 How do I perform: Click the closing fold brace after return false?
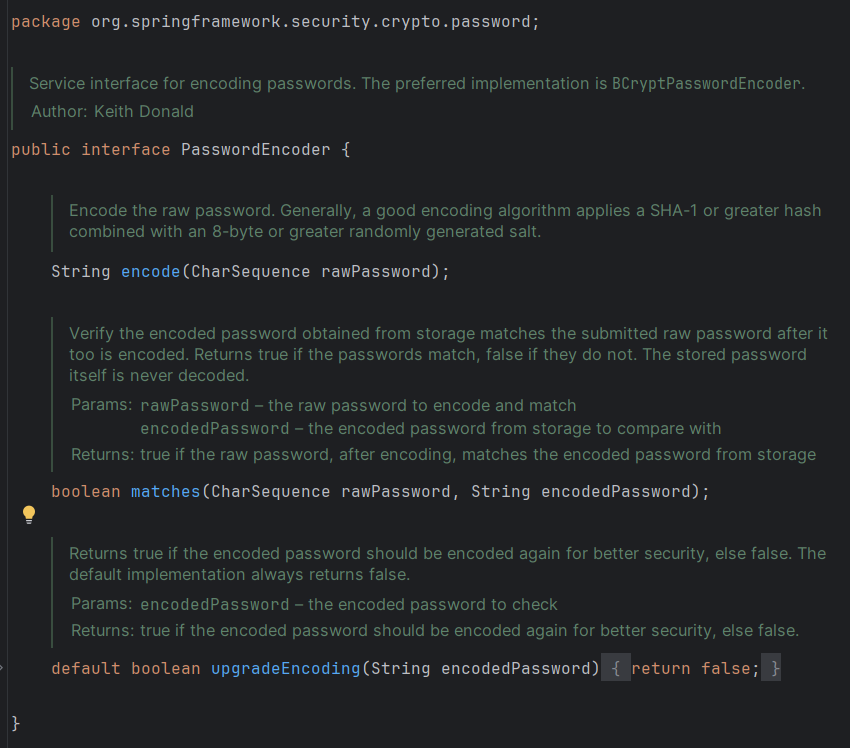point(771,668)
